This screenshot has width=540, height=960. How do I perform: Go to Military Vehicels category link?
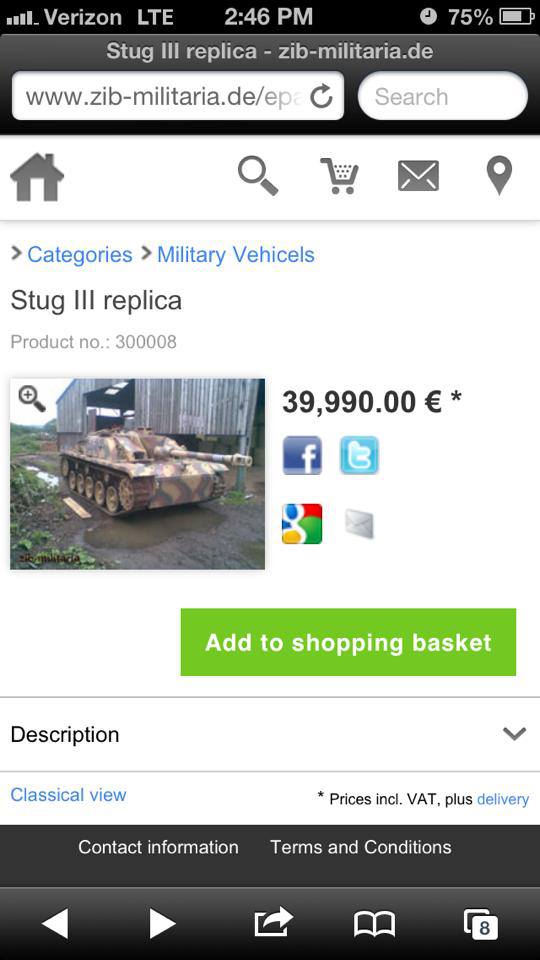click(x=236, y=255)
